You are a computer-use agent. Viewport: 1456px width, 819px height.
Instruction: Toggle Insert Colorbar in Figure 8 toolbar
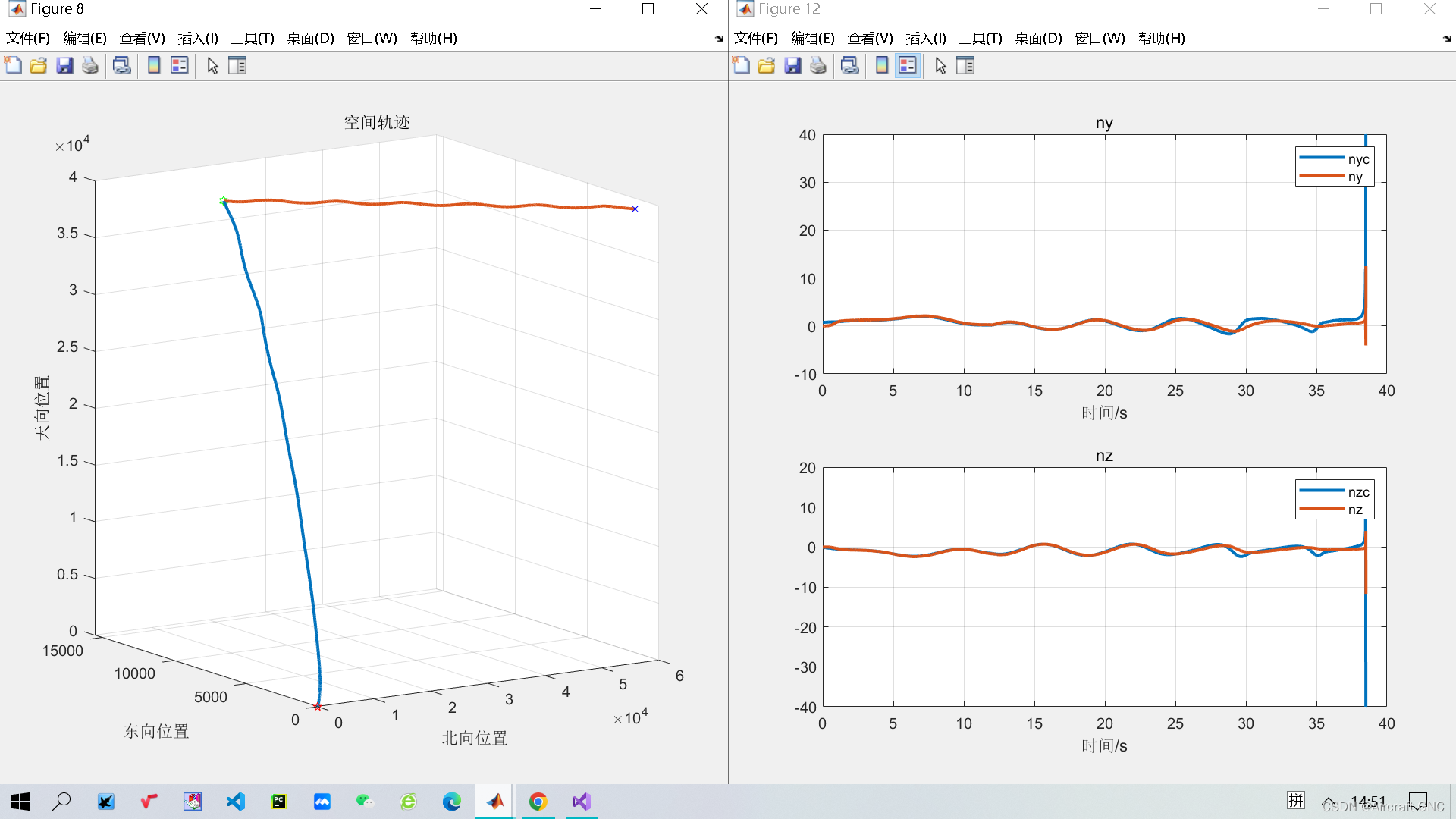[x=154, y=66]
